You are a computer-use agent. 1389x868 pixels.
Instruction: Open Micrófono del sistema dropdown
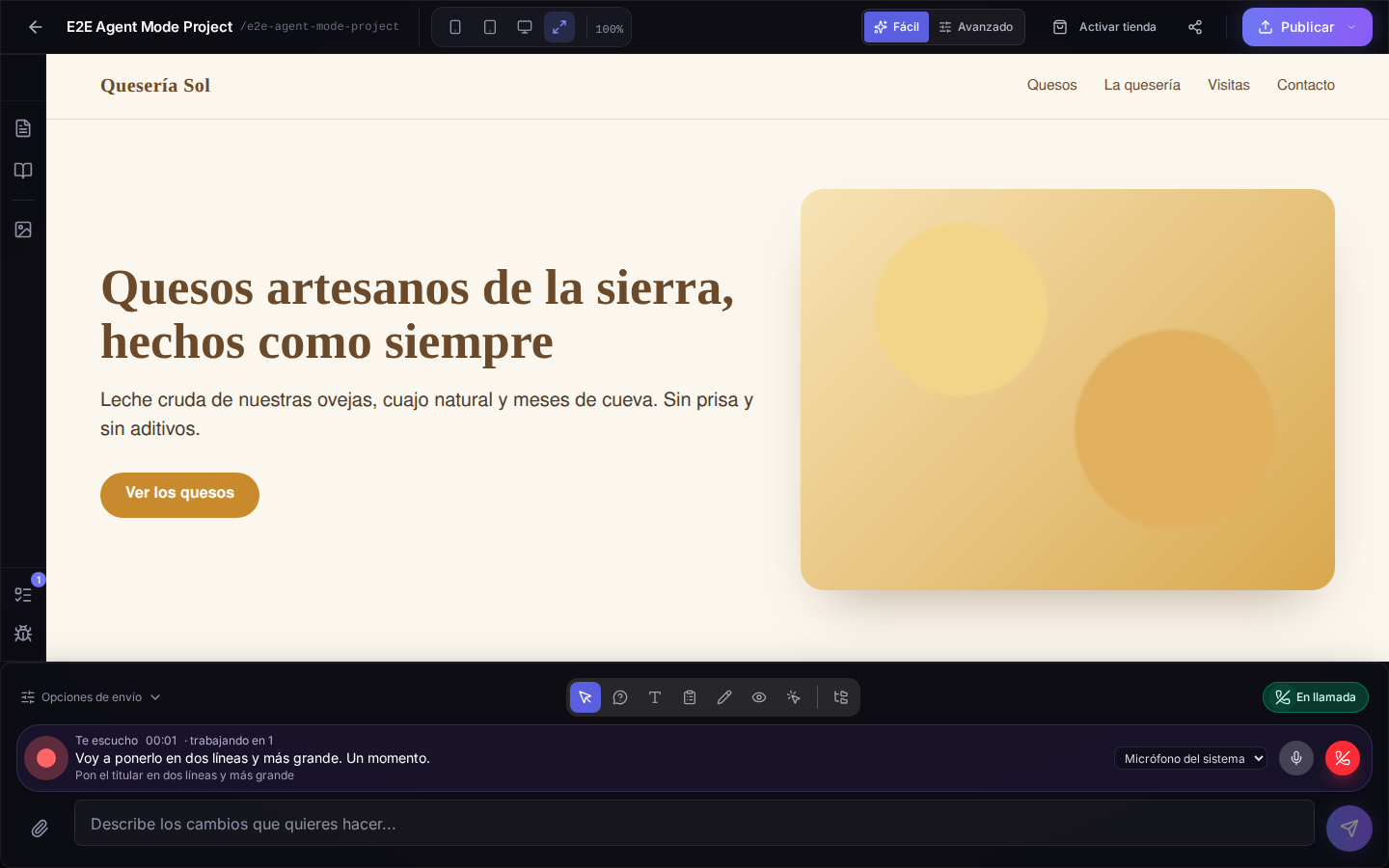click(x=1190, y=758)
